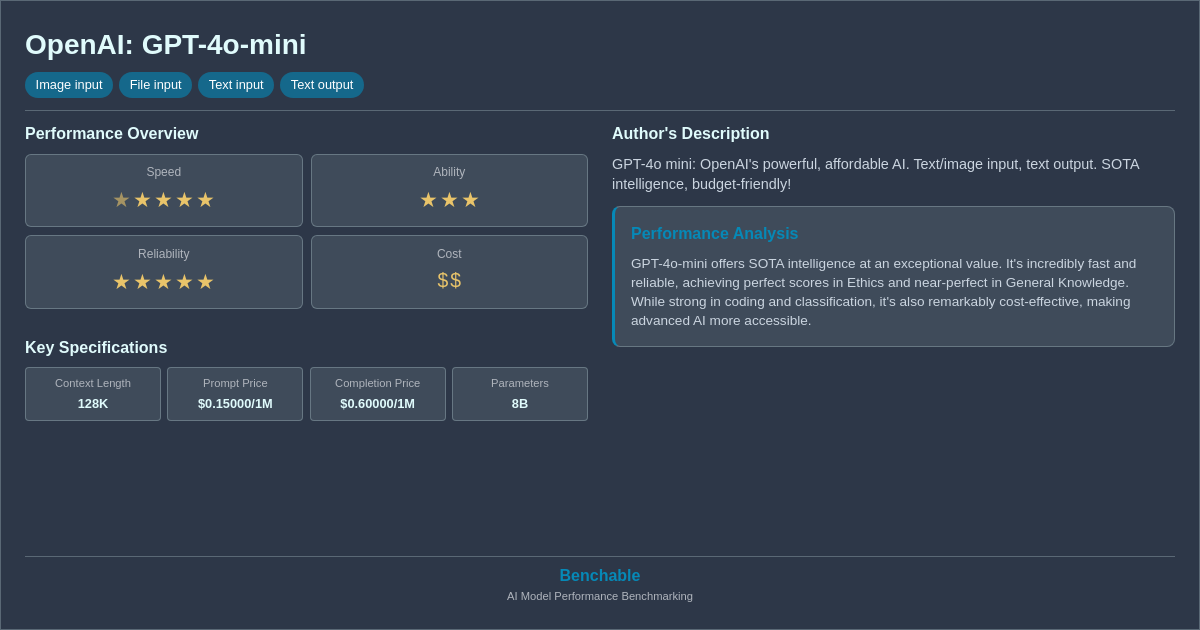Viewport: 1200px width, 630px height.
Task: Collapse the Performance Analysis panel
Action: pyautogui.click(x=893, y=276)
